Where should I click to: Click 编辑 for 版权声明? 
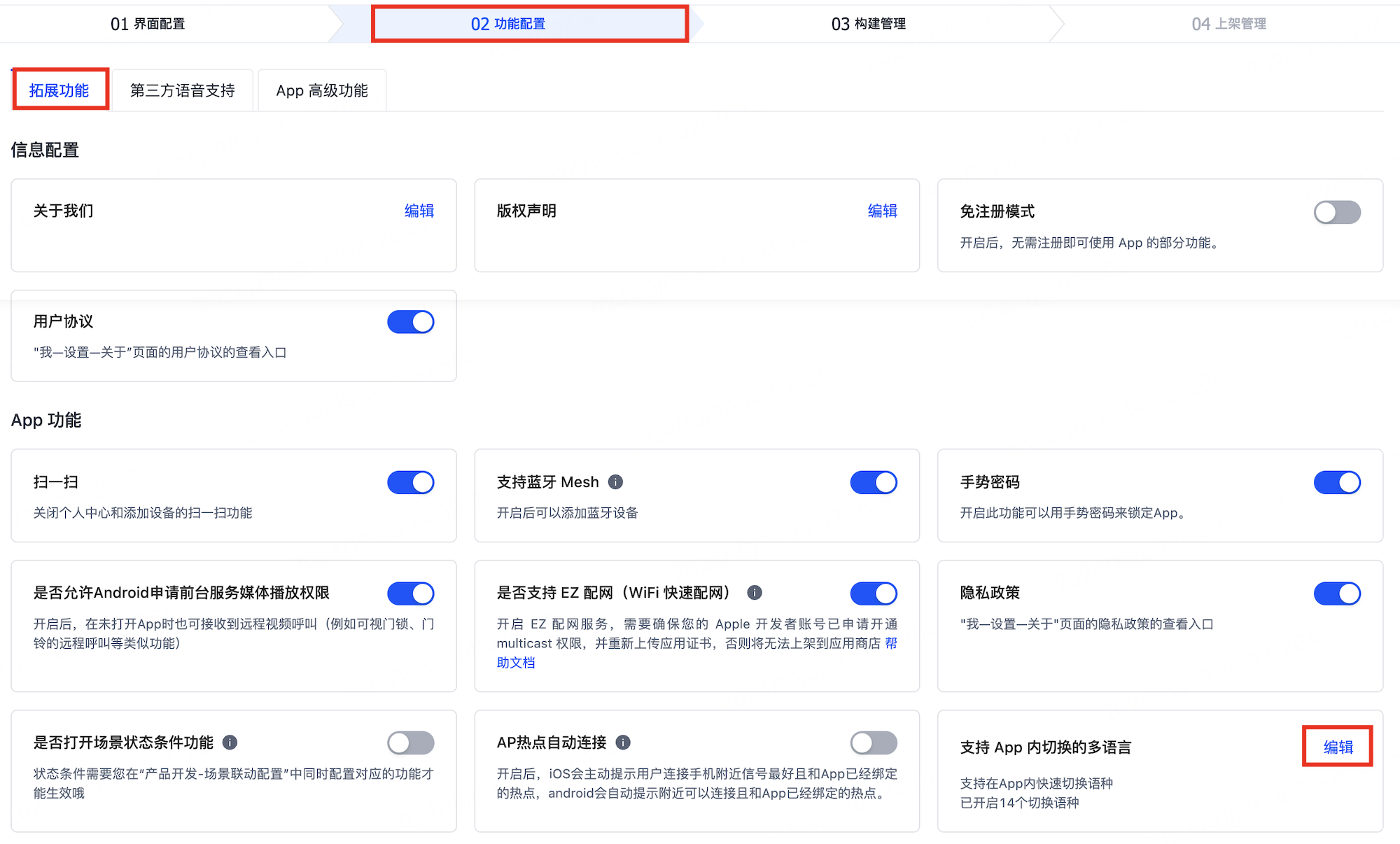pyautogui.click(x=883, y=211)
